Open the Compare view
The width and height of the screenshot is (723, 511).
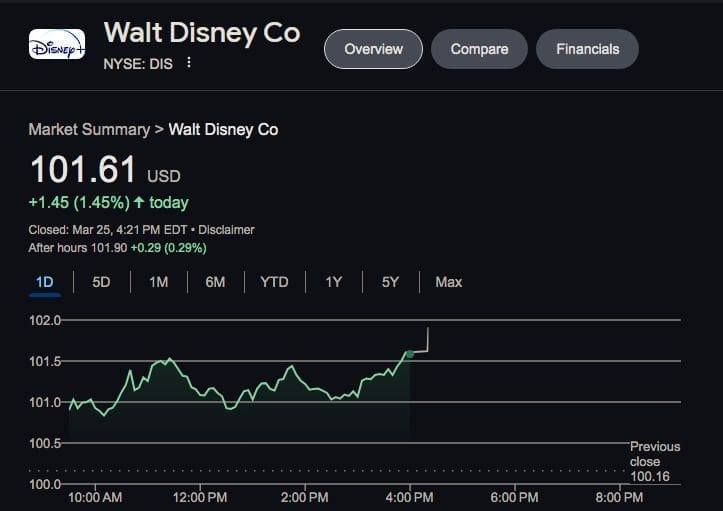(479, 49)
